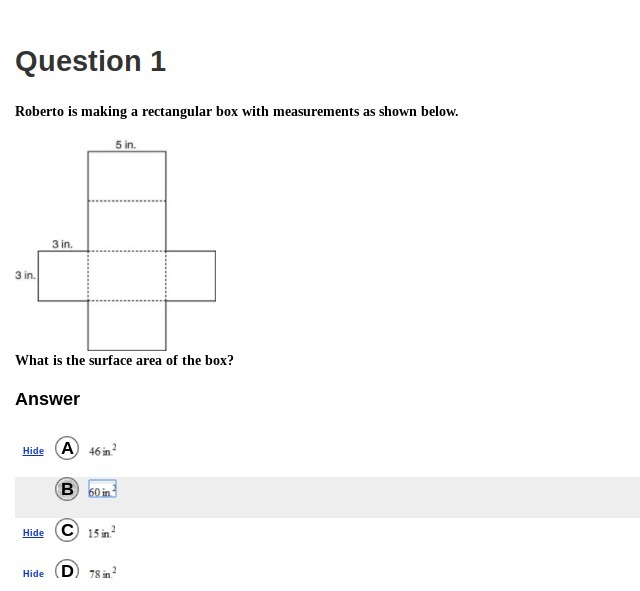Image resolution: width=640 pixels, height=591 pixels.
Task: Click the highlighted 60 in² answer text
Action: (102, 489)
